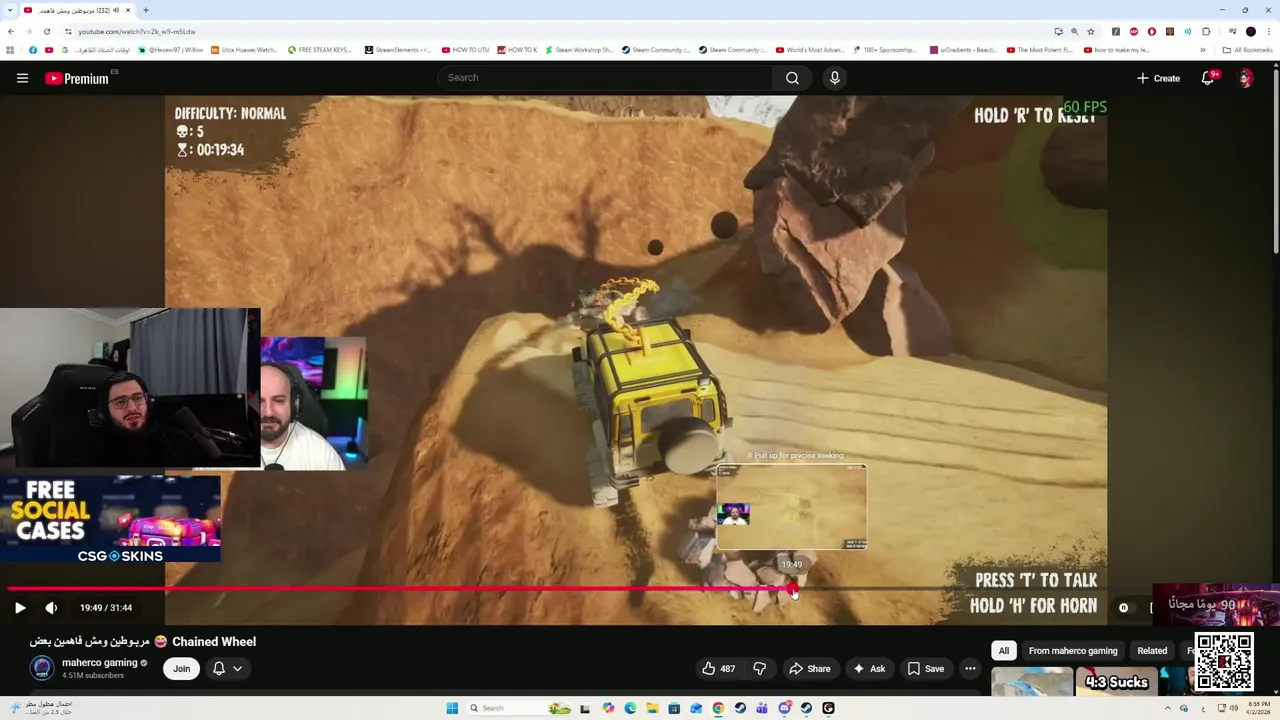Share the Chained Wheel video

809,668
